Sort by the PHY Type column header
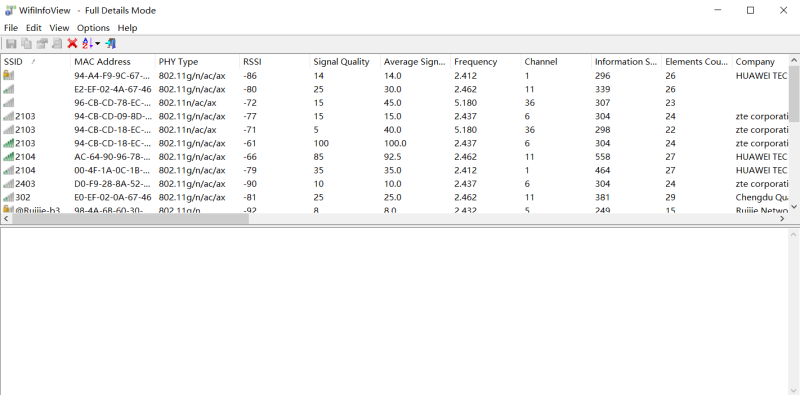The image size is (800, 395). [197, 62]
